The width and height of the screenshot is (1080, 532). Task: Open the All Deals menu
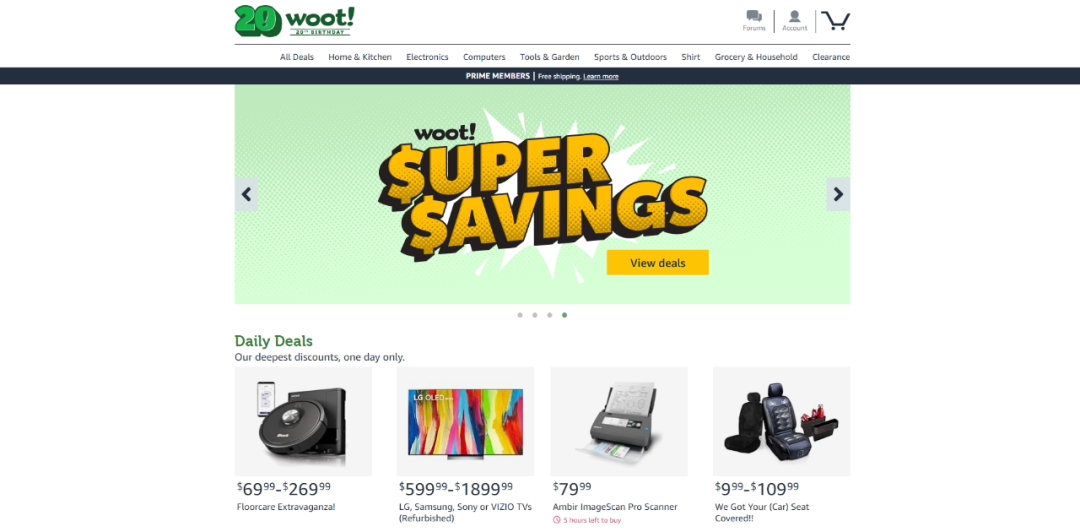[x=297, y=57]
